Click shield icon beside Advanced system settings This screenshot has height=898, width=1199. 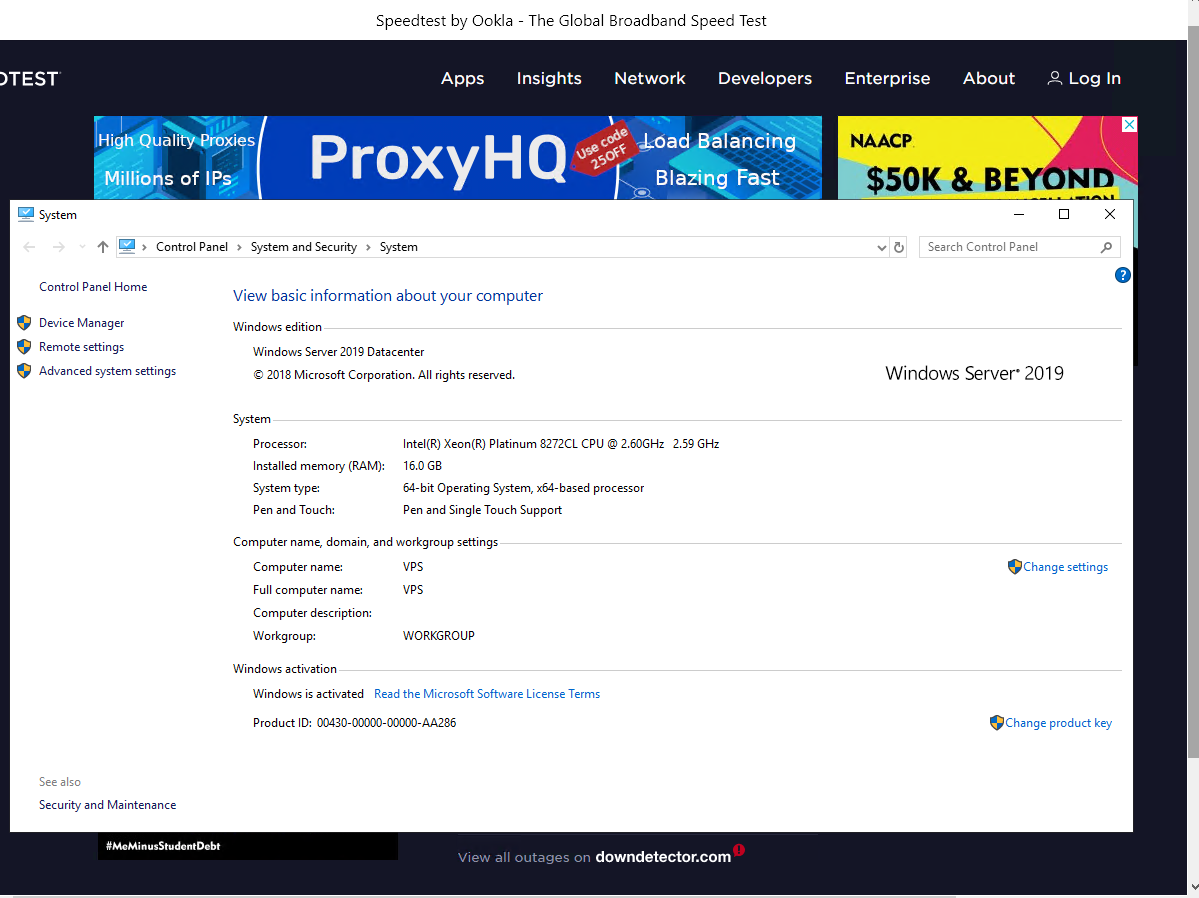(x=24, y=371)
